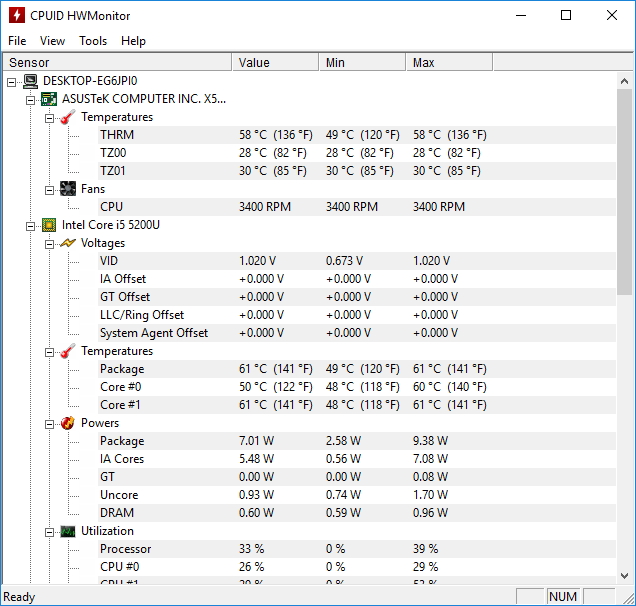Select the IA Cores power row
Image resolution: width=636 pixels, height=606 pixels.
pos(357,459)
